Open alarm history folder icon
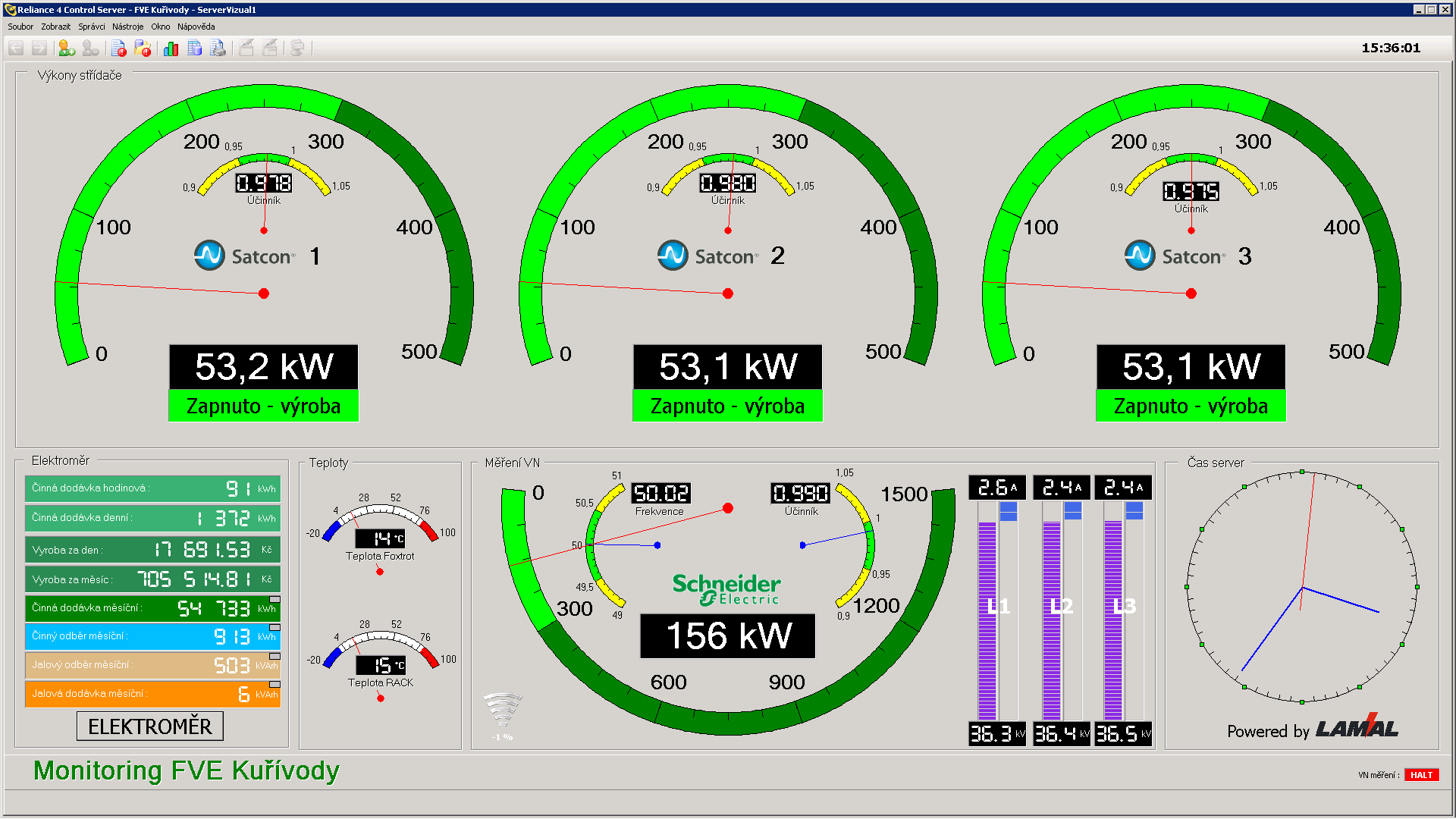 coord(143,49)
